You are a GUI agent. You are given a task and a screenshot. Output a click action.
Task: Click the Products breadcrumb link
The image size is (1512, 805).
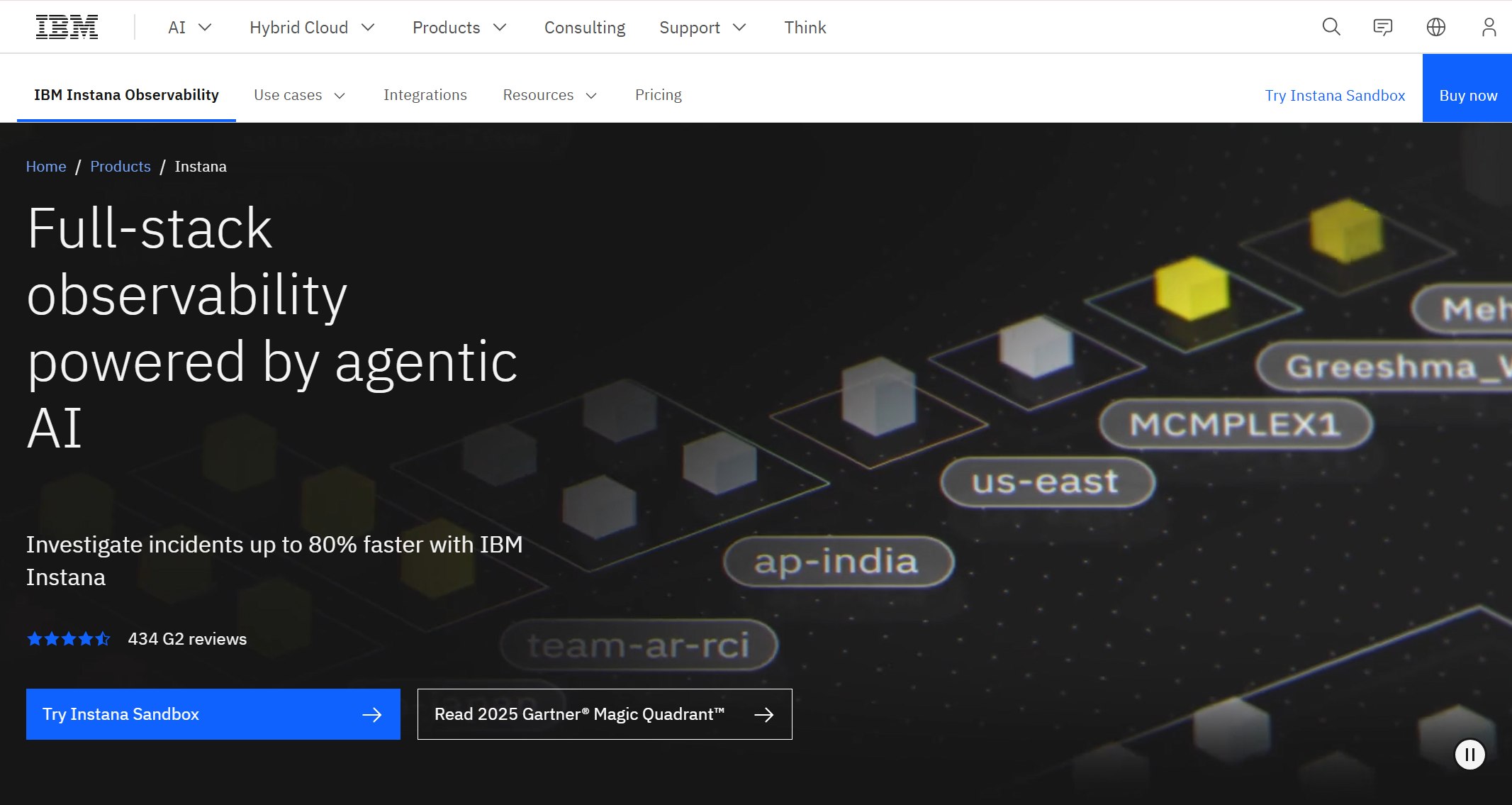coord(120,167)
